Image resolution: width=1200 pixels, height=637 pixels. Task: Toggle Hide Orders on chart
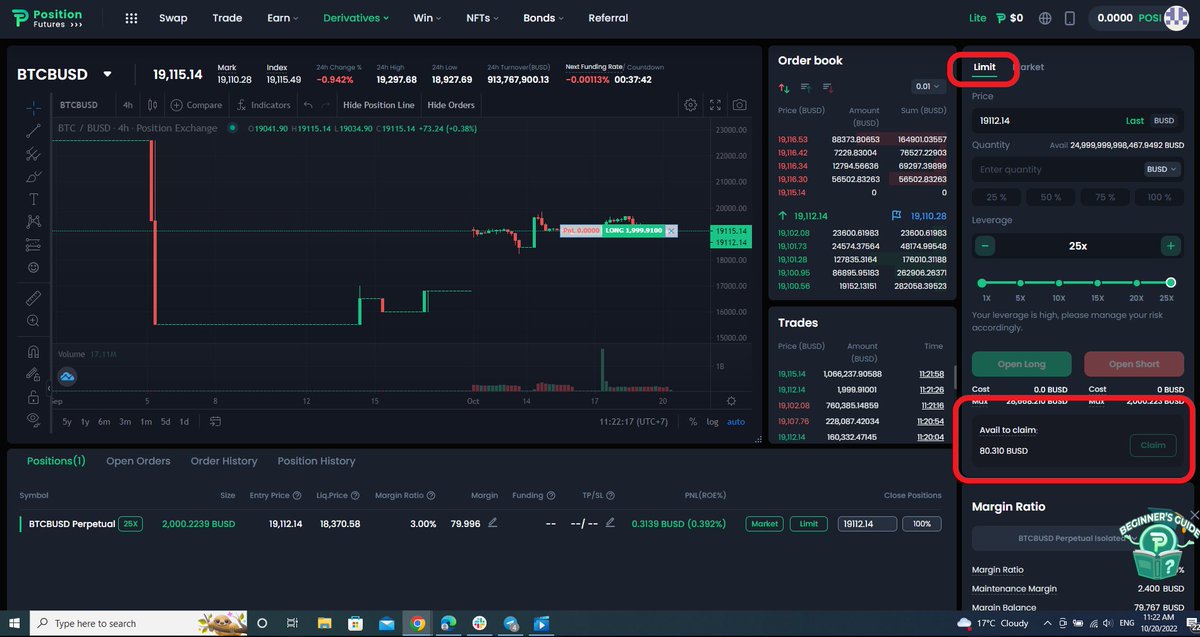point(451,105)
